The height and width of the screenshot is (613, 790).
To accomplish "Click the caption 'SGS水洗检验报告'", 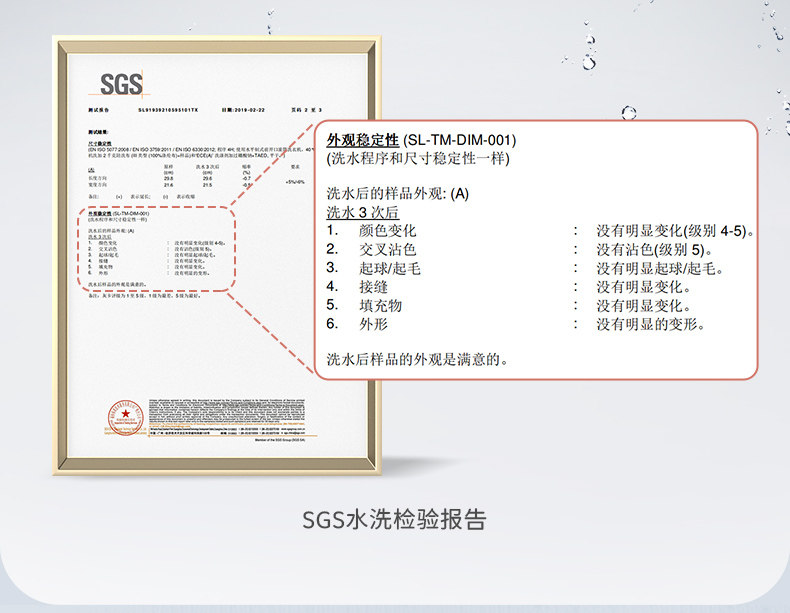I will 394,519.
